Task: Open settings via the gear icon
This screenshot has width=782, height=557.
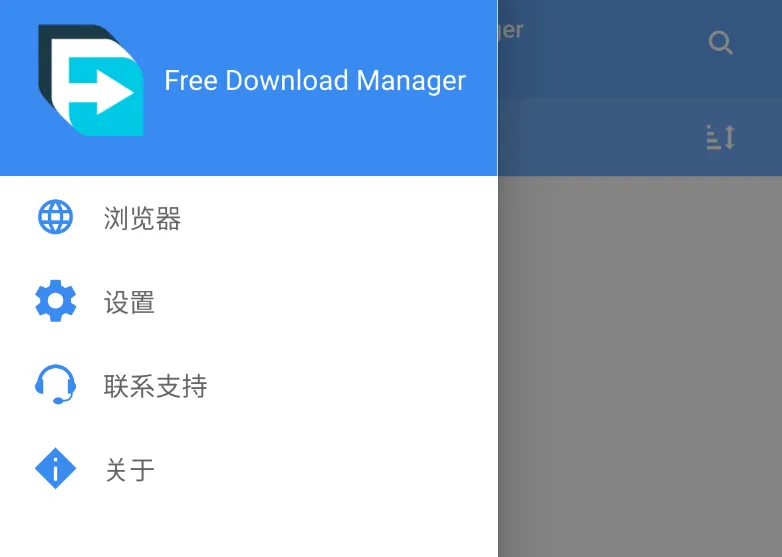Action: pos(55,301)
